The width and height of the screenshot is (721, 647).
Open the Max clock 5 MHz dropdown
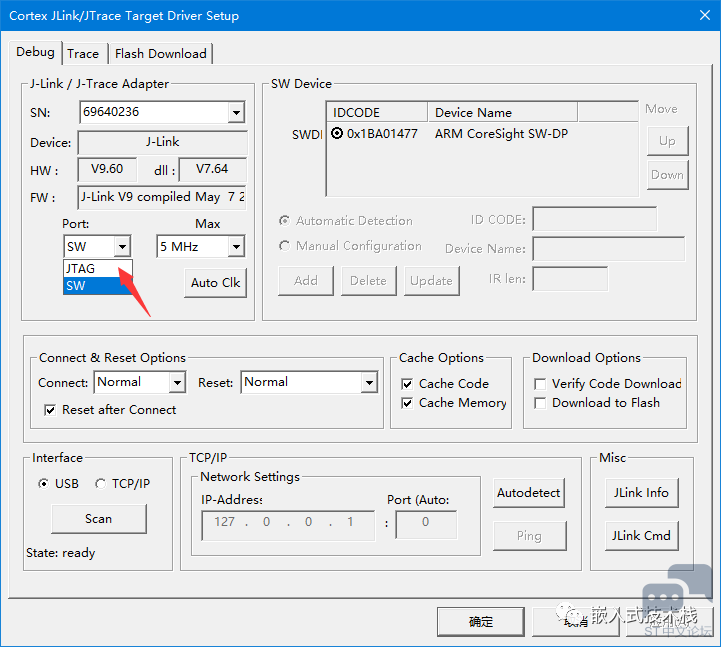tap(236, 246)
